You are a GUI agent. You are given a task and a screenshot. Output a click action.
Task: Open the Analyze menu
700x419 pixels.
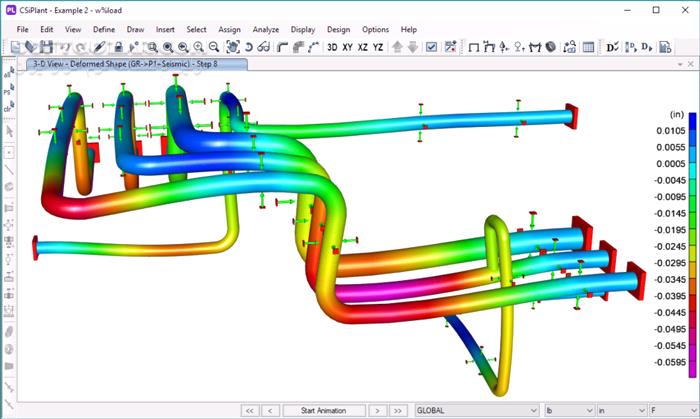pyautogui.click(x=266, y=29)
